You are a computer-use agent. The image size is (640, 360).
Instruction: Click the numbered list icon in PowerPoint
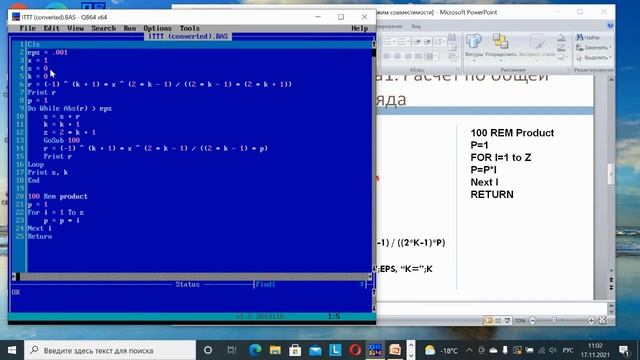tap(402, 42)
